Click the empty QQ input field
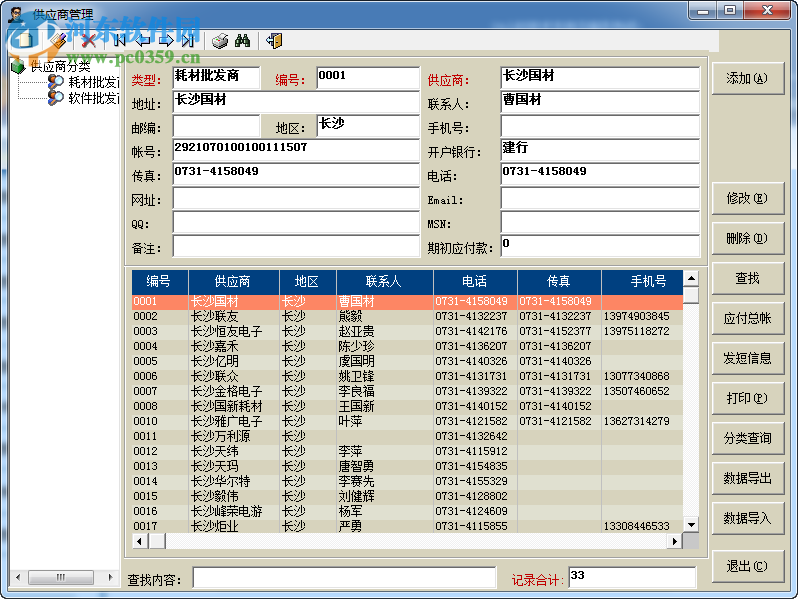 coord(296,222)
